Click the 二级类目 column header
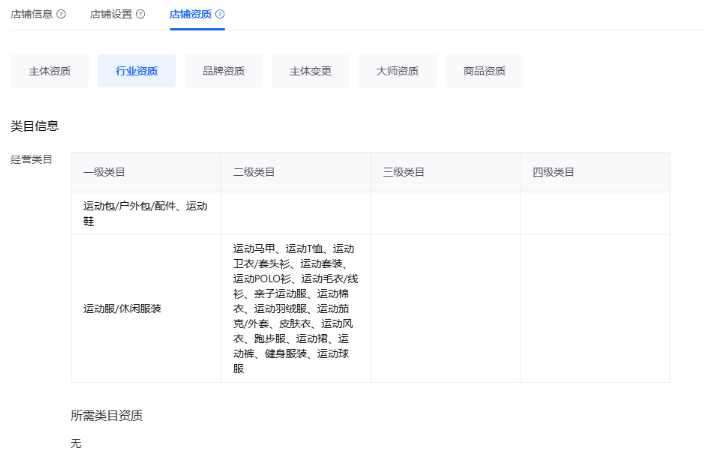The image size is (704, 451). pyautogui.click(x=254, y=172)
